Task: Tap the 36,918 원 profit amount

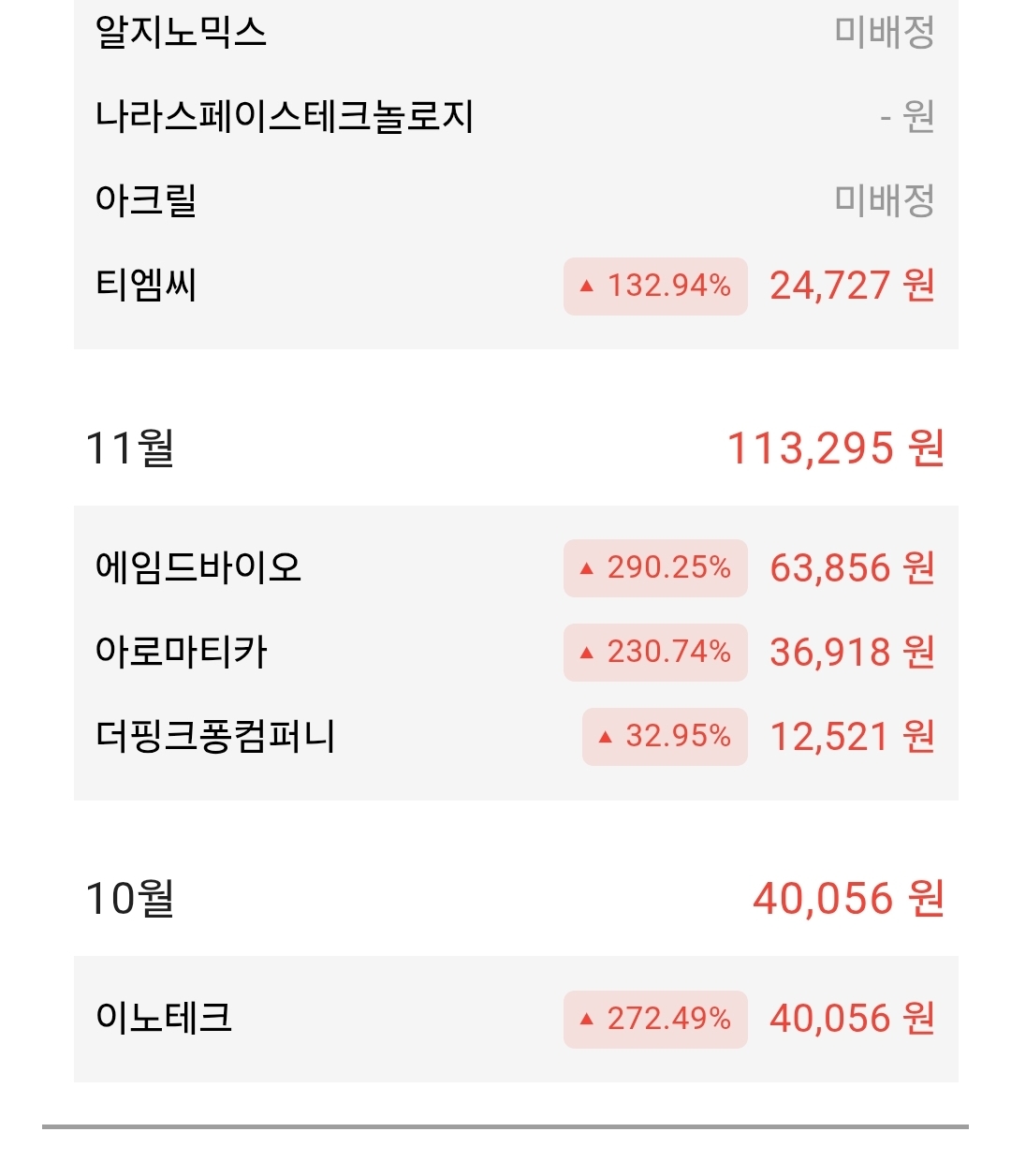Action: click(852, 653)
